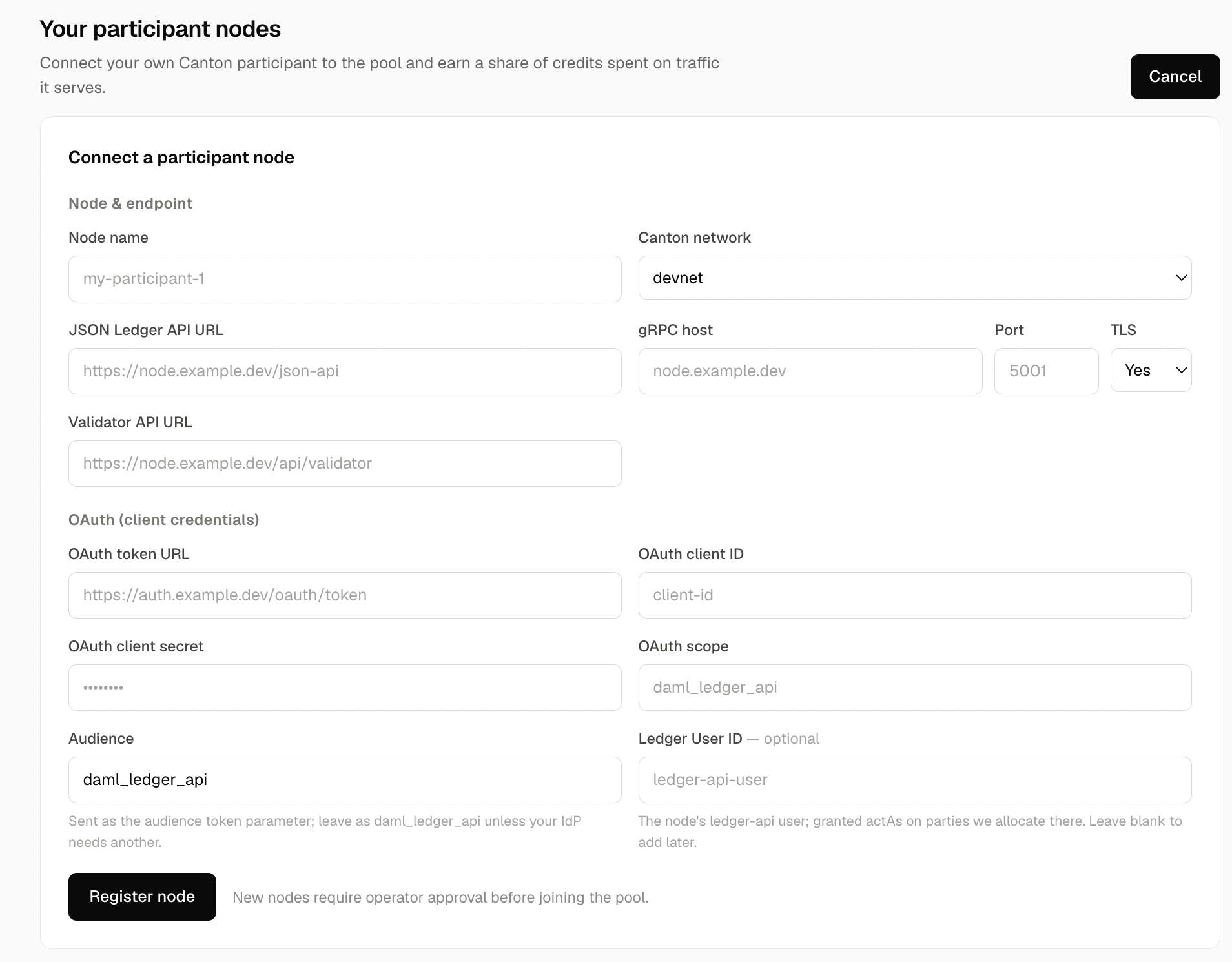Click the 'Connect your own Canton participant' description
Image resolution: width=1232 pixels, height=962 pixels.
click(x=380, y=76)
